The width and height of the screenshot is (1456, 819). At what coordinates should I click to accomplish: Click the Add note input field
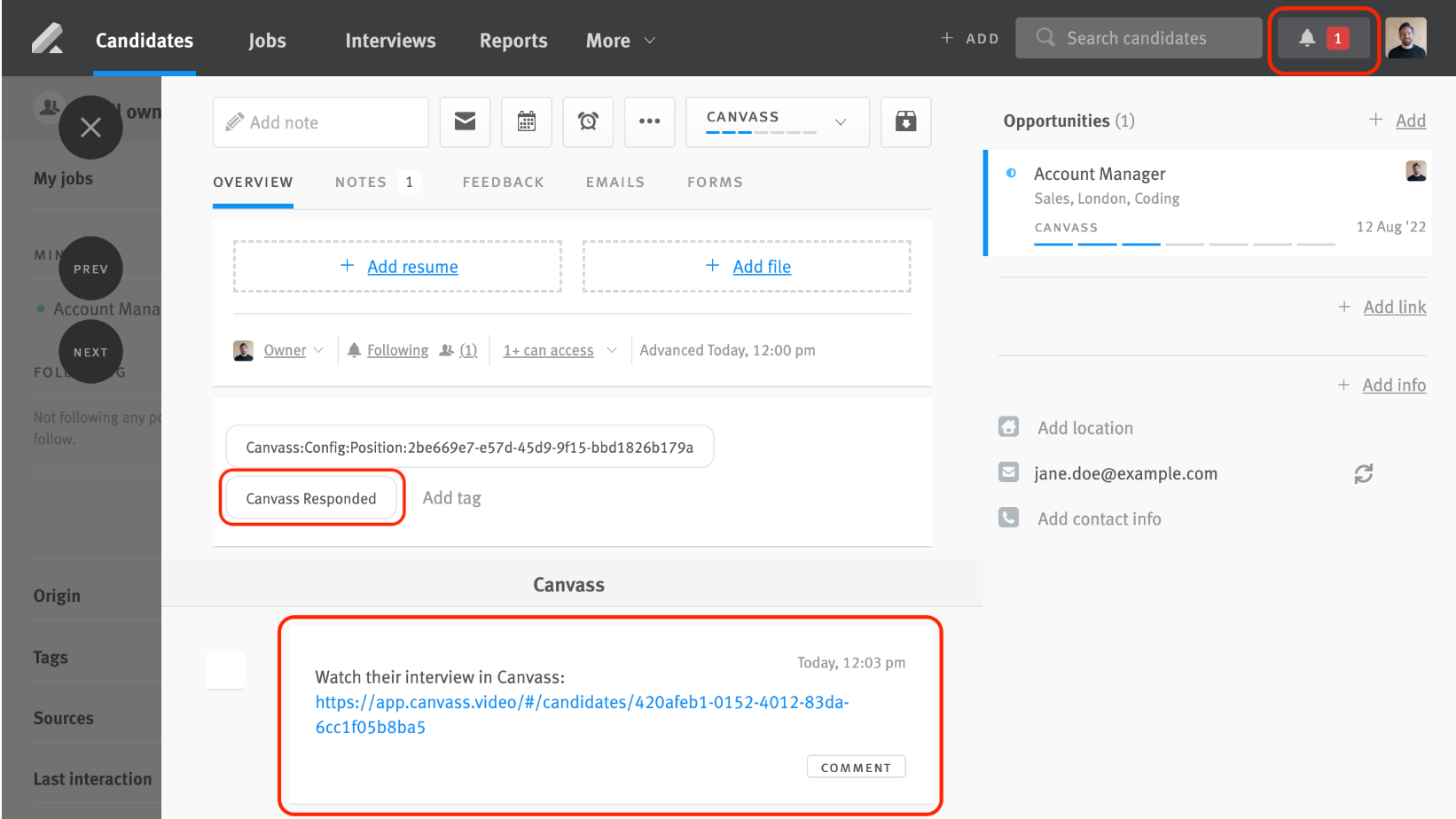coord(321,122)
